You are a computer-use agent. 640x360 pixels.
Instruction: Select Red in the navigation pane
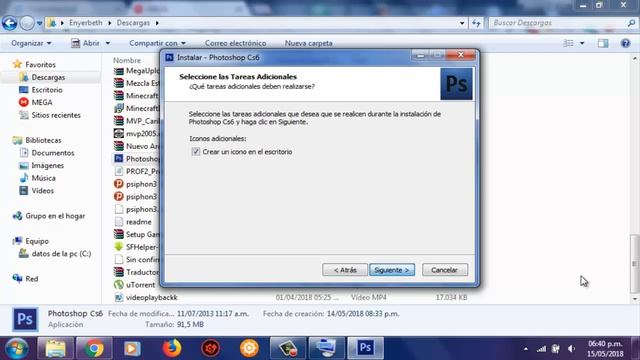(31, 279)
